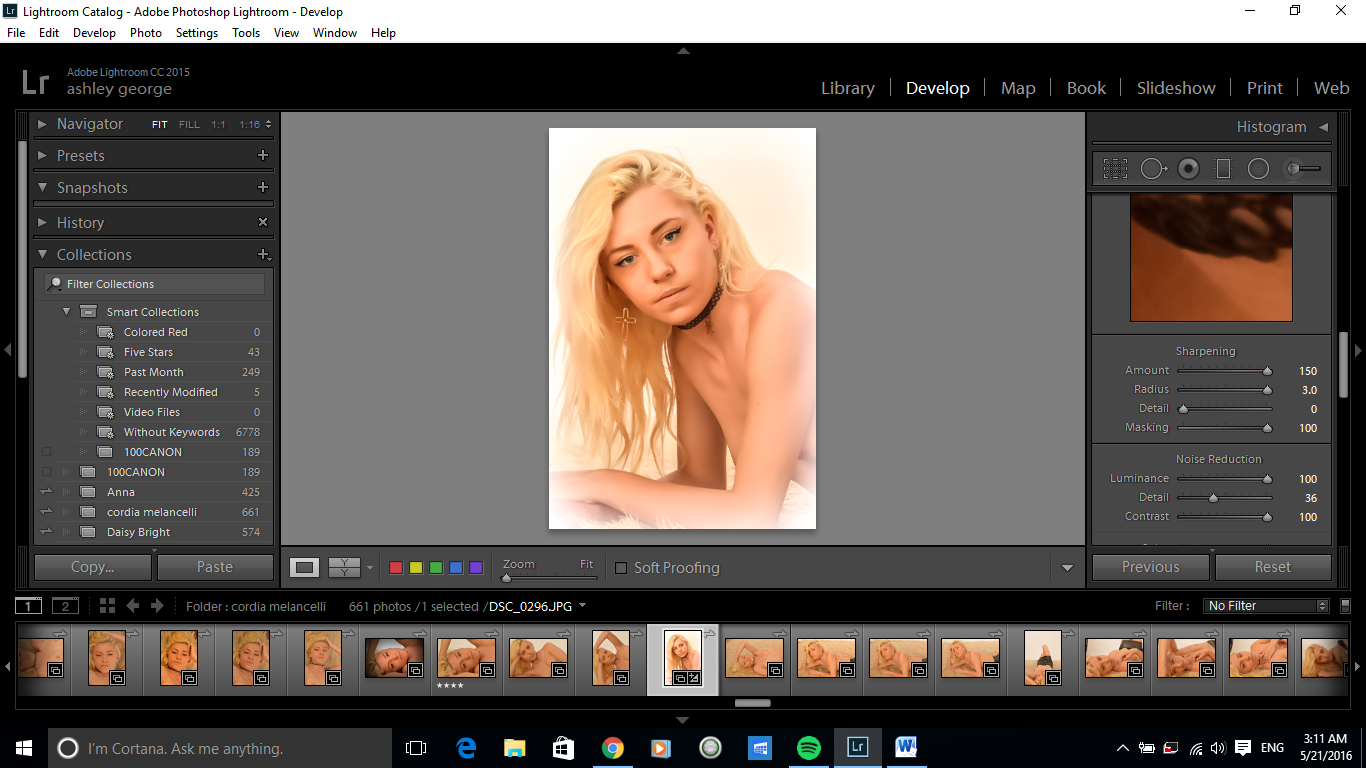The image size is (1366, 768).
Task: Switch to the Library module
Action: [x=848, y=88]
